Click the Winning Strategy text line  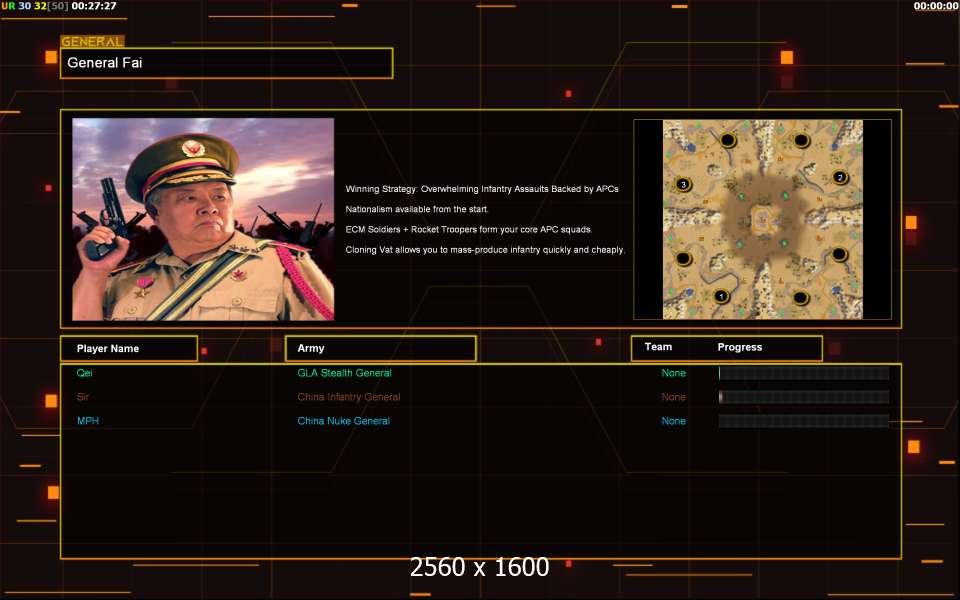point(482,189)
